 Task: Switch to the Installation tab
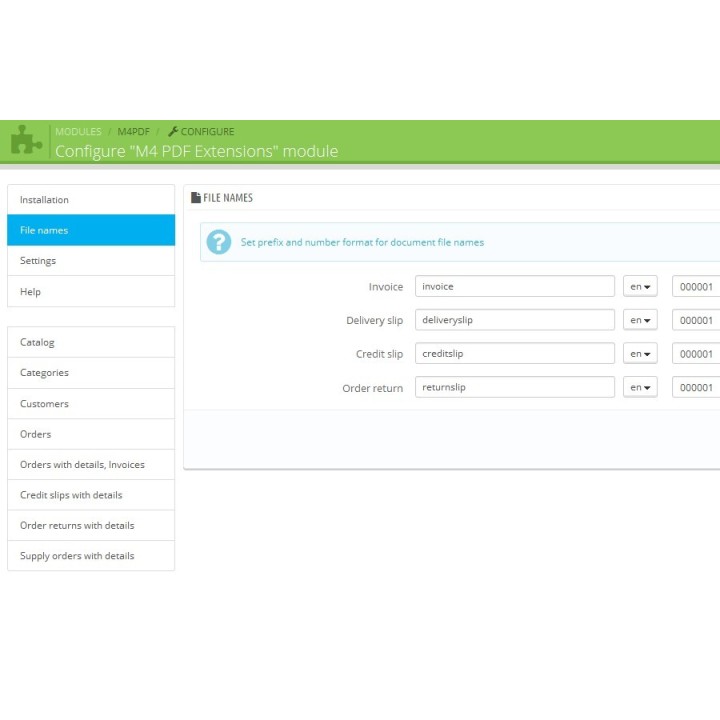coord(91,200)
